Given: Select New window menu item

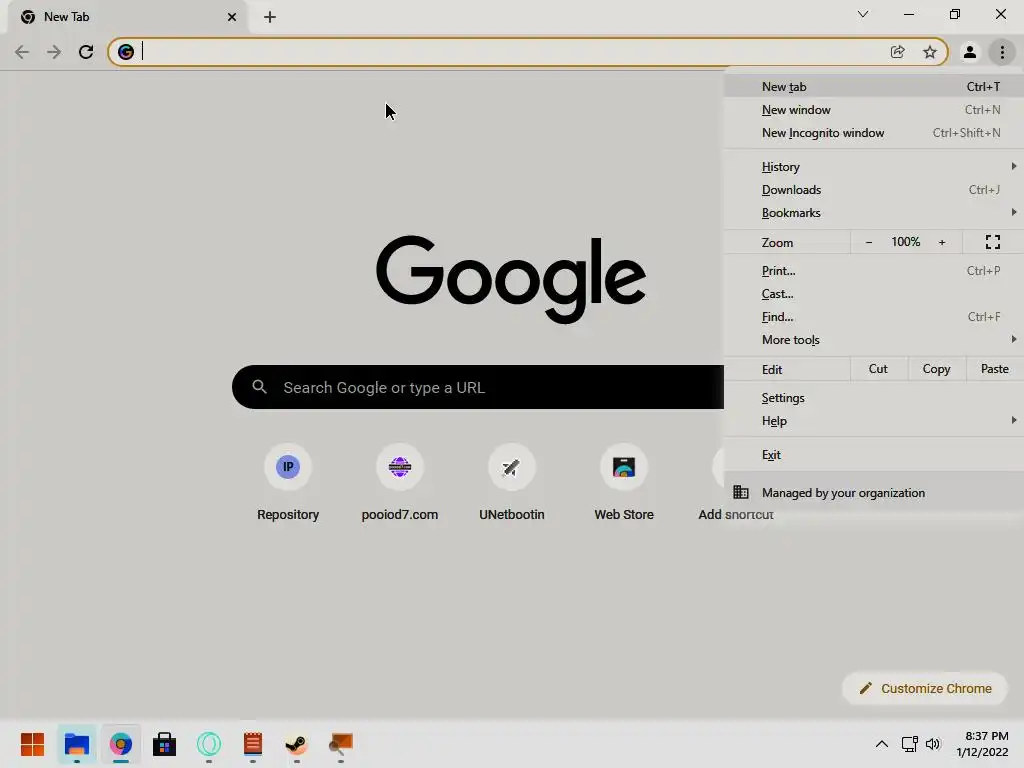Looking at the screenshot, I should (874, 110).
